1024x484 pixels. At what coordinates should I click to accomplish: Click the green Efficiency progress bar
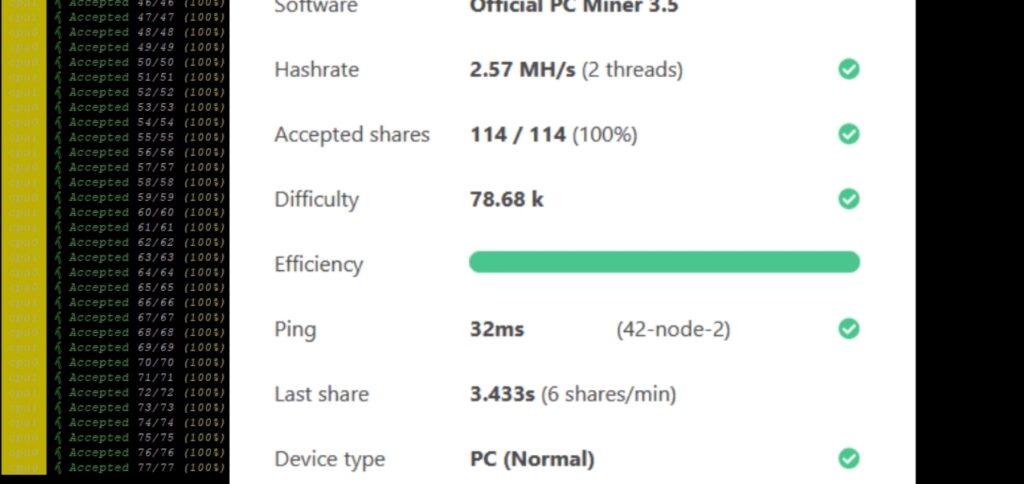[664, 262]
